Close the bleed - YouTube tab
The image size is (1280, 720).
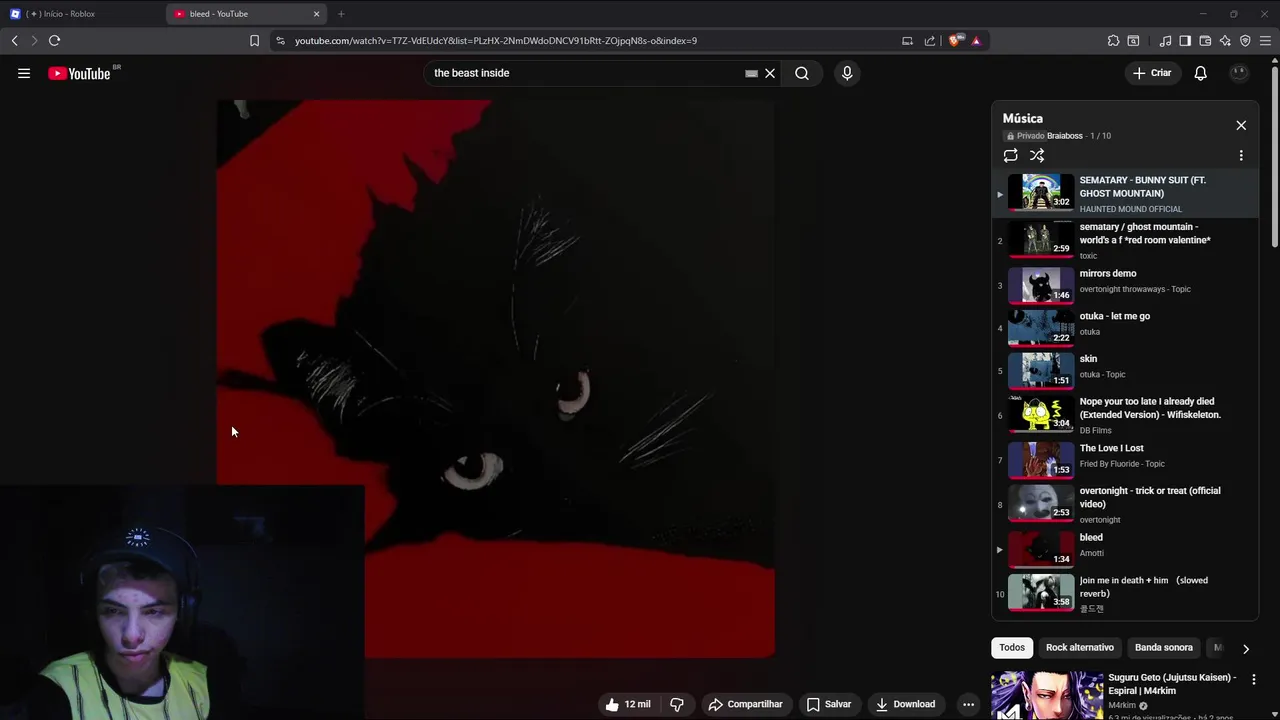point(317,14)
